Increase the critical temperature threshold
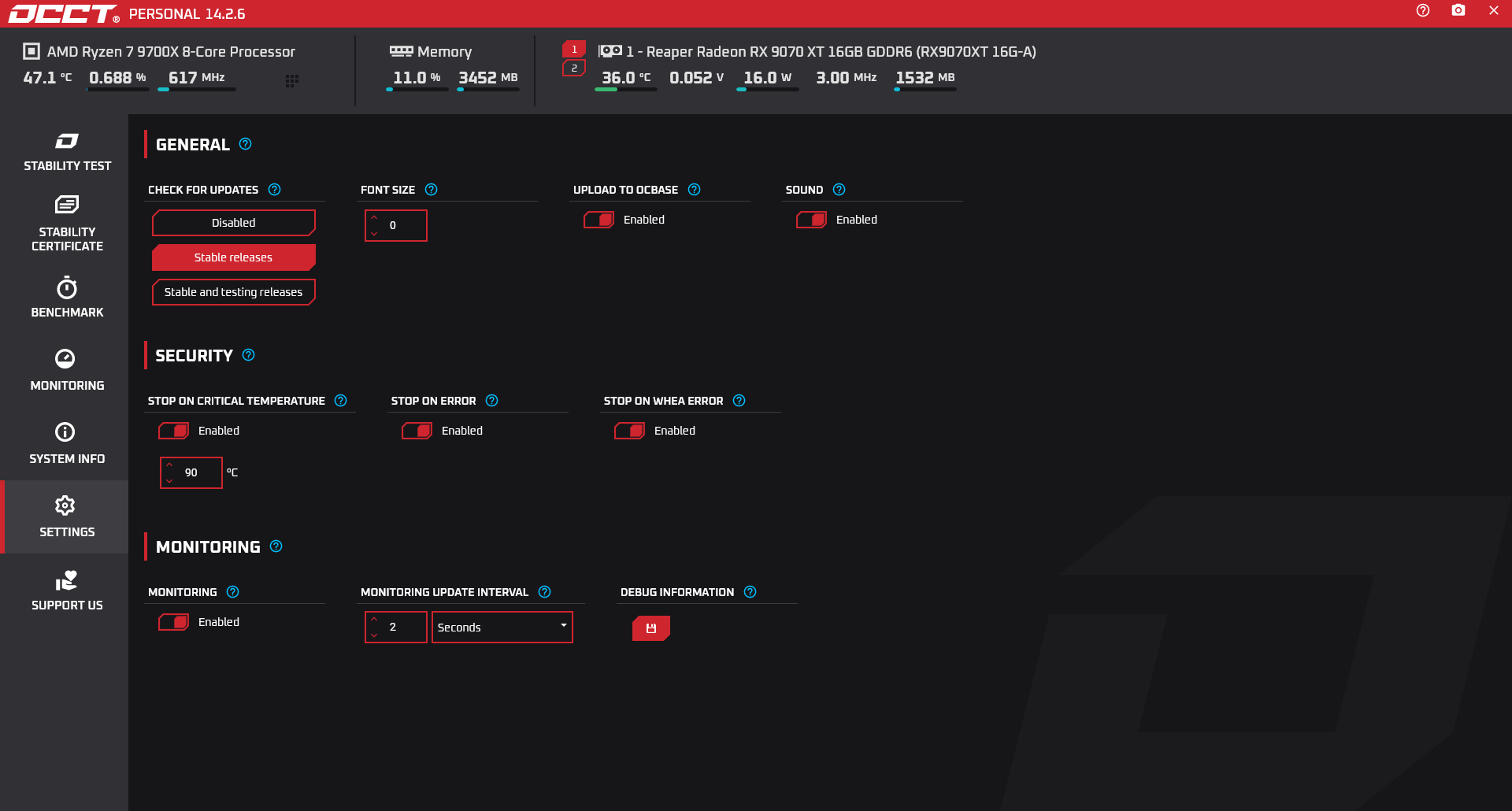The width and height of the screenshot is (1512, 811). tap(169, 465)
